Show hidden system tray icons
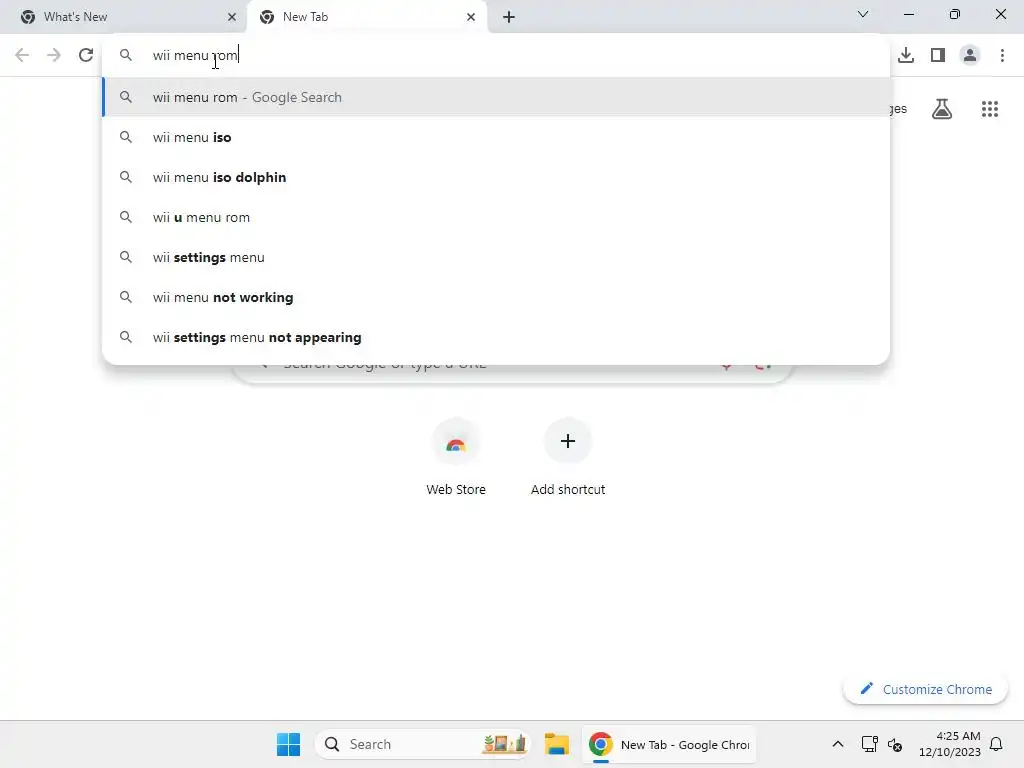The image size is (1024, 768). point(838,744)
